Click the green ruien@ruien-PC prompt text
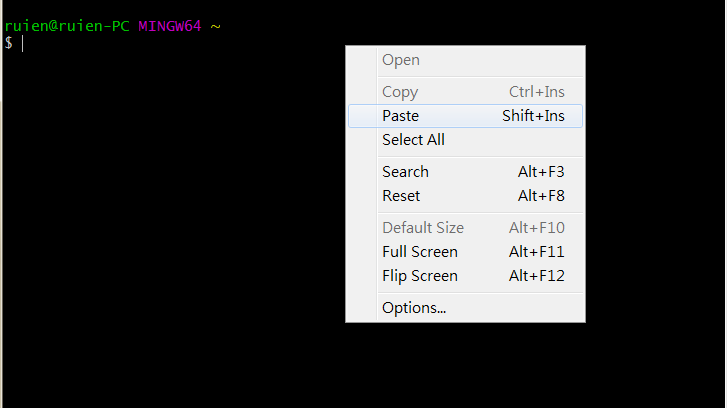 click(67, 26)
